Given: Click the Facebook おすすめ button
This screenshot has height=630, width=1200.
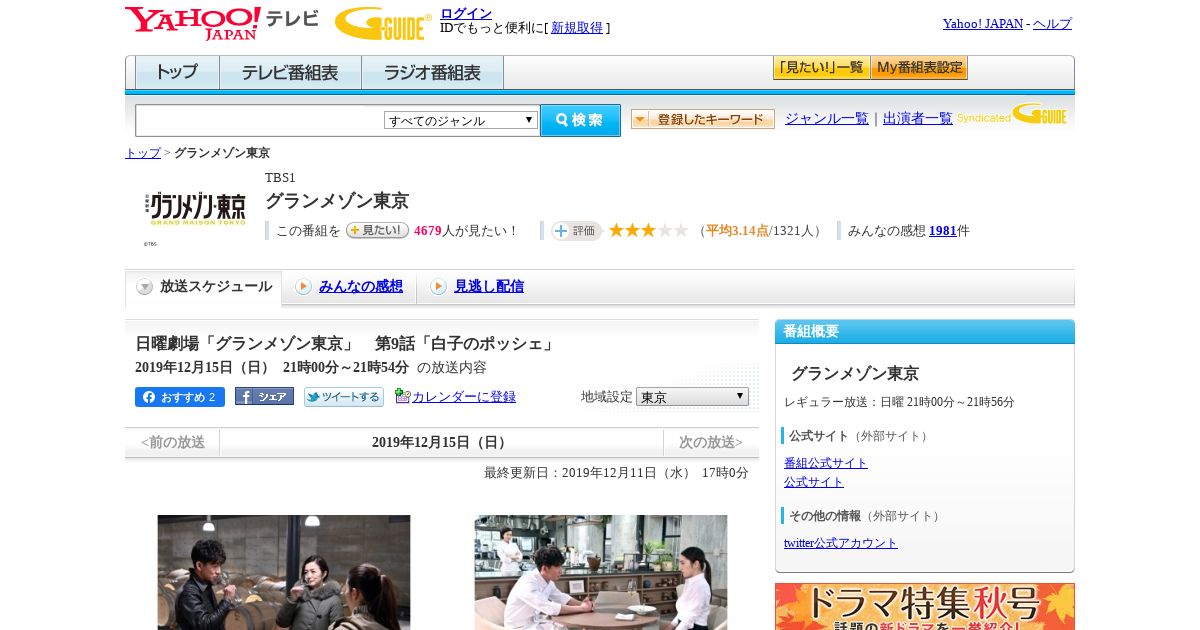Looking at the screenshot, I should (180, 397).
